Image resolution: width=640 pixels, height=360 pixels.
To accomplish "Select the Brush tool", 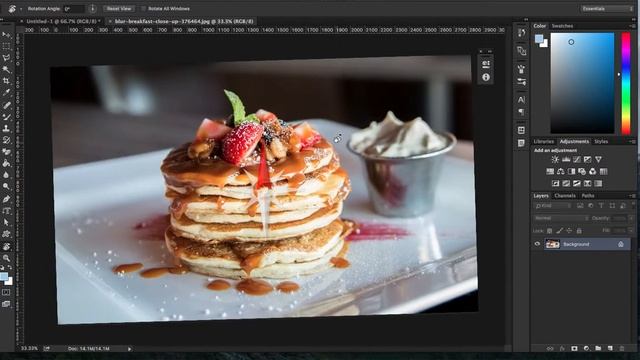I will pos(6,117).
